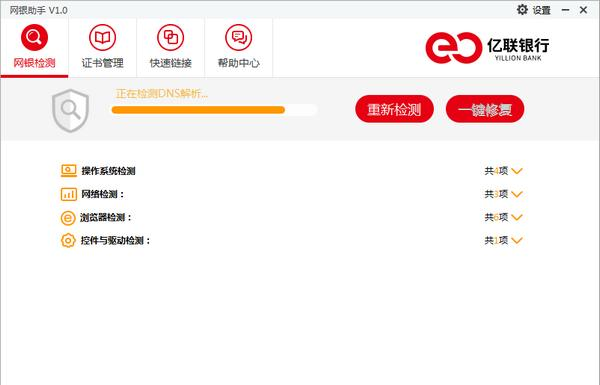Click the 操作系统检测 computer icon
The width and height of the screenshot is (600, 385).
[69, 171]
